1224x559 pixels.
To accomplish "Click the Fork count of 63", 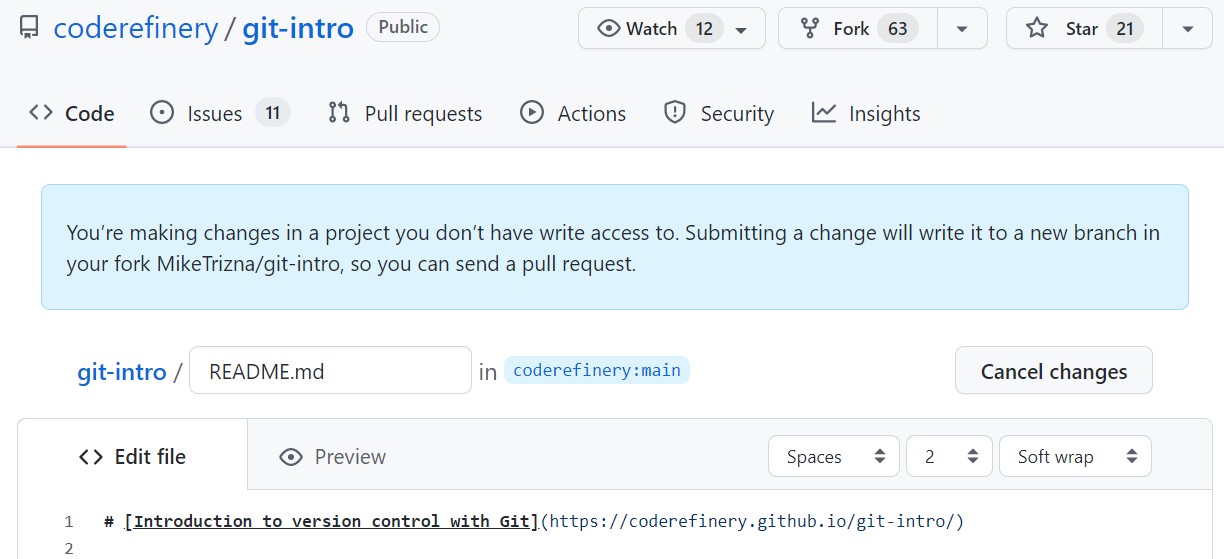I will pos(898,28).
